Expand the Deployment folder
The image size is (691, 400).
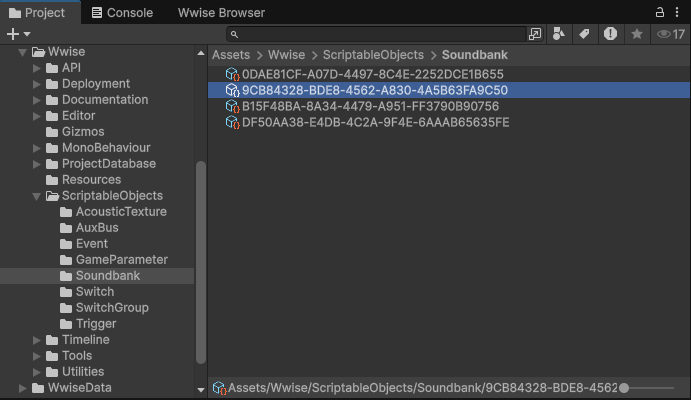(x=37, y=84)
